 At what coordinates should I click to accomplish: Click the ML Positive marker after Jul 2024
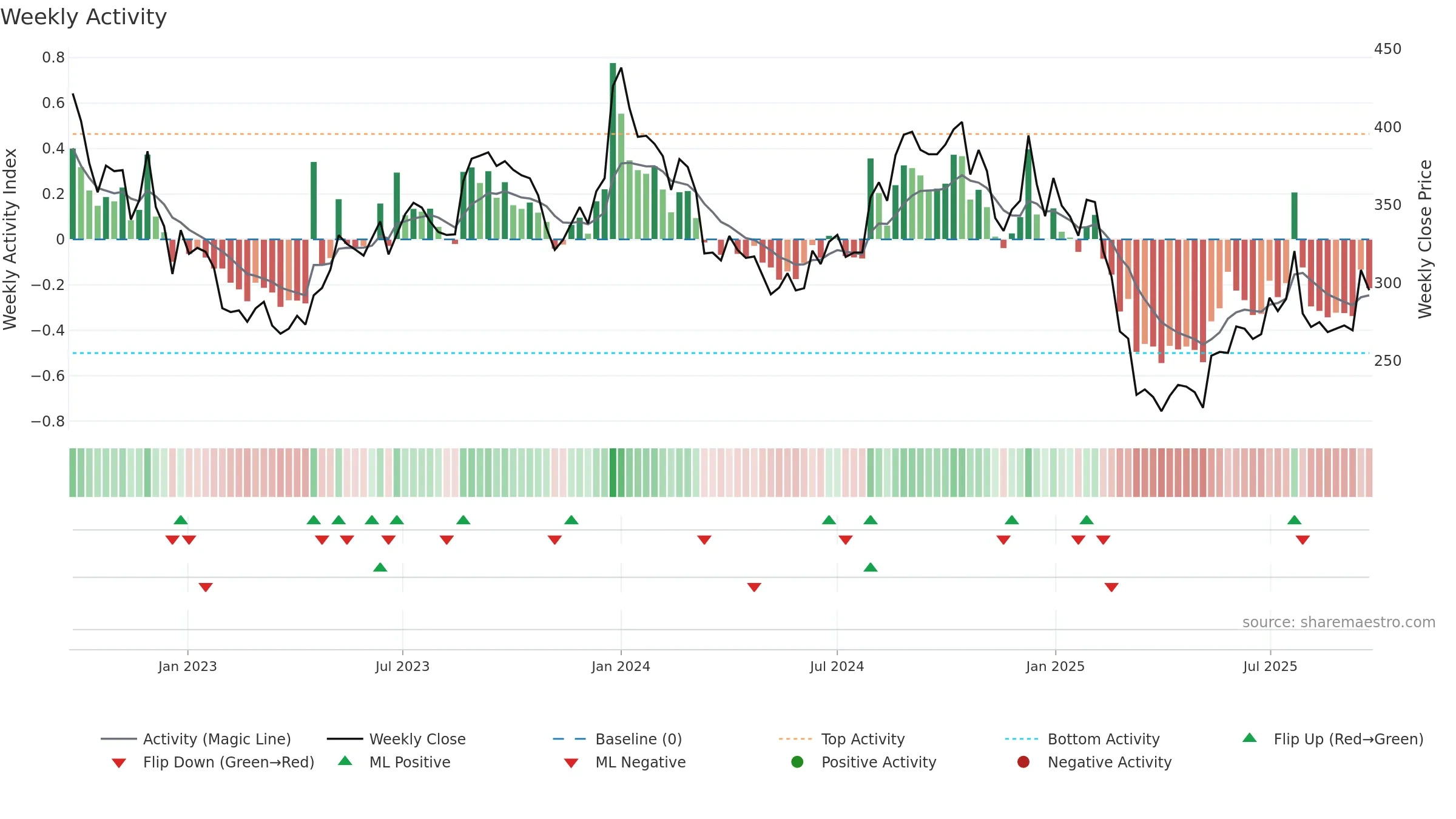[870, 567]
